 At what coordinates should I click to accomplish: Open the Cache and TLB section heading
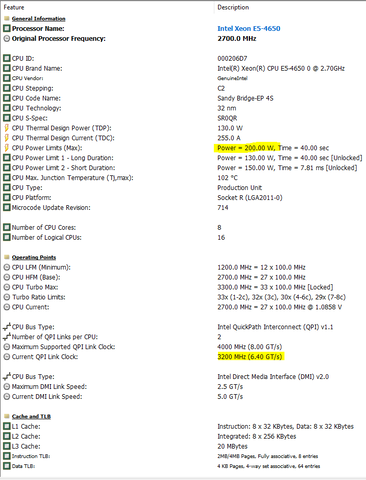click(x=31, y=416)
